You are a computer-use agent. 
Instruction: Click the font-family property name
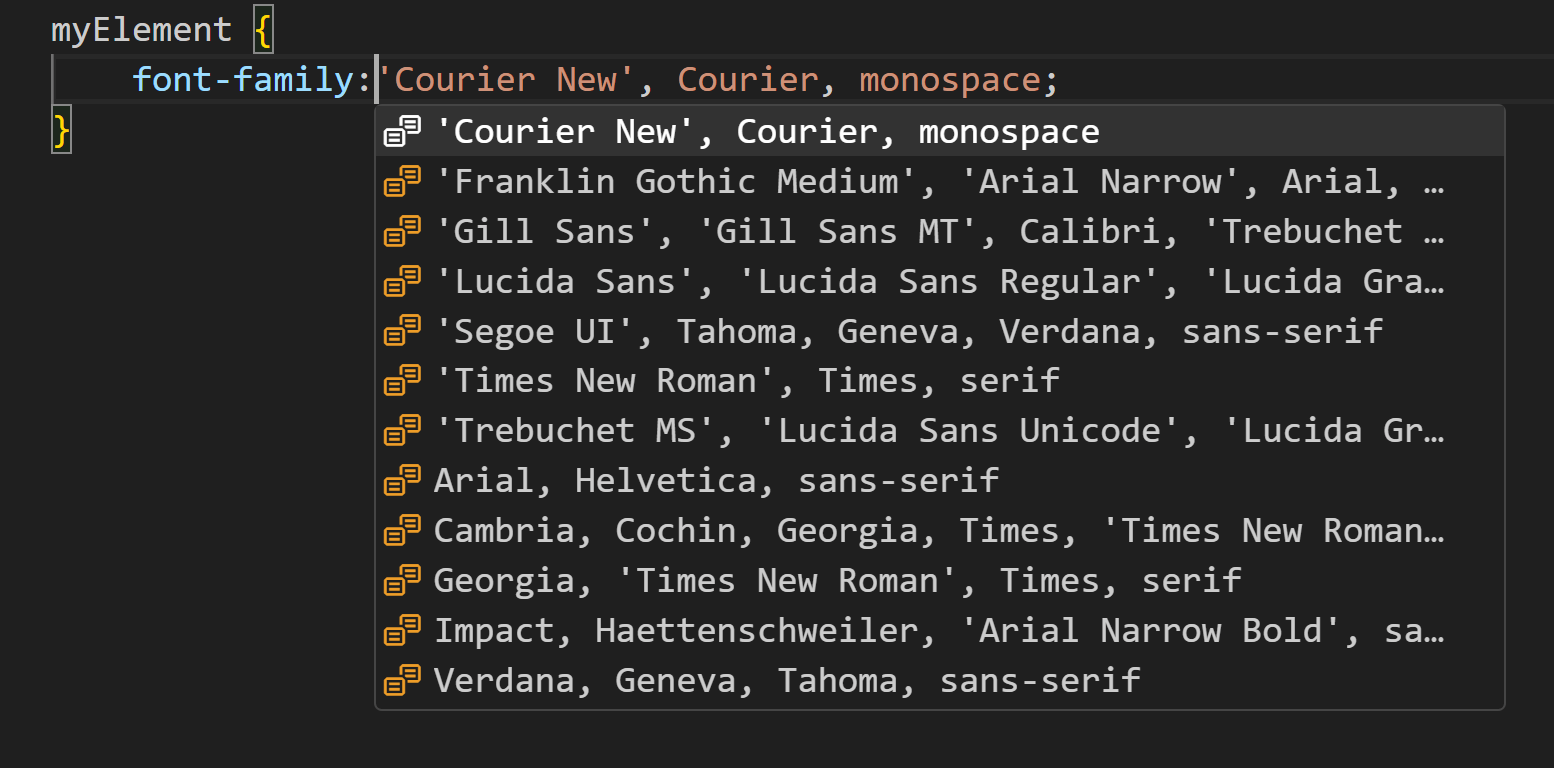tap(243, 79)
